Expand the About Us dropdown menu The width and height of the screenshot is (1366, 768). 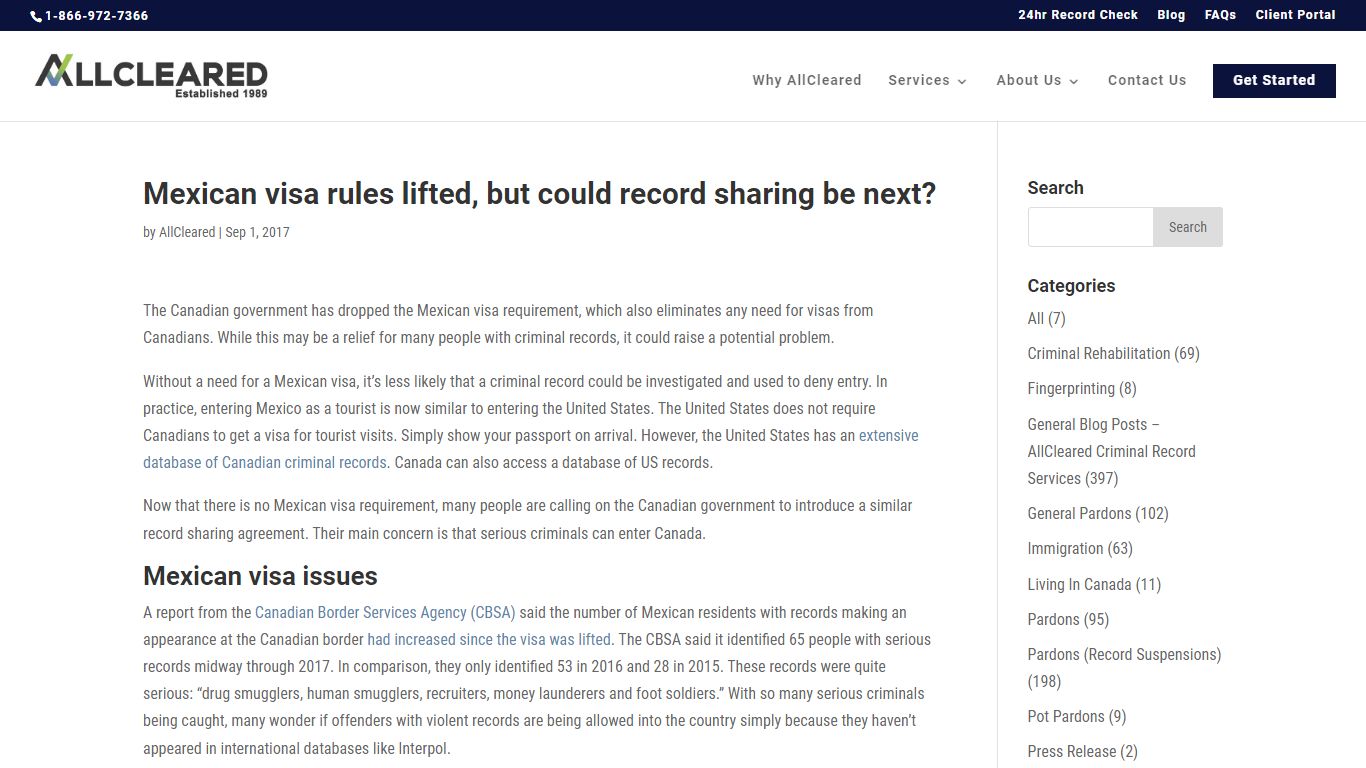coord(1037,80)
